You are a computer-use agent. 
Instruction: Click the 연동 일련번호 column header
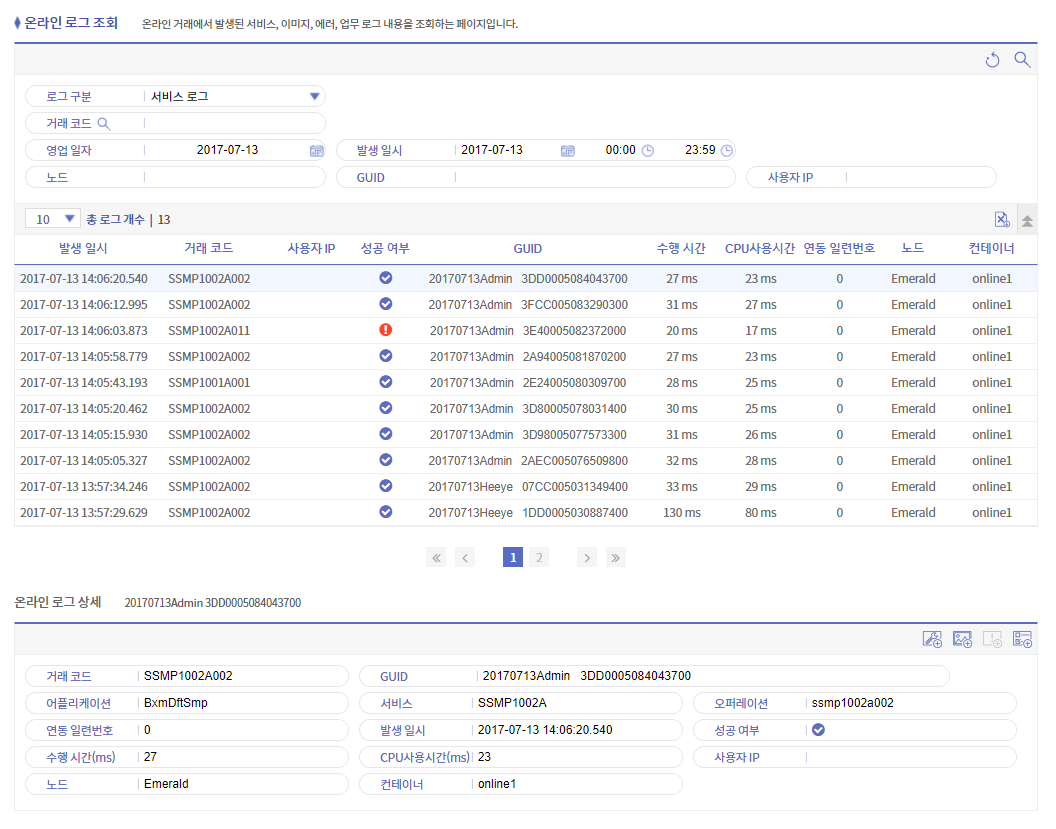(x=839, y=248)
